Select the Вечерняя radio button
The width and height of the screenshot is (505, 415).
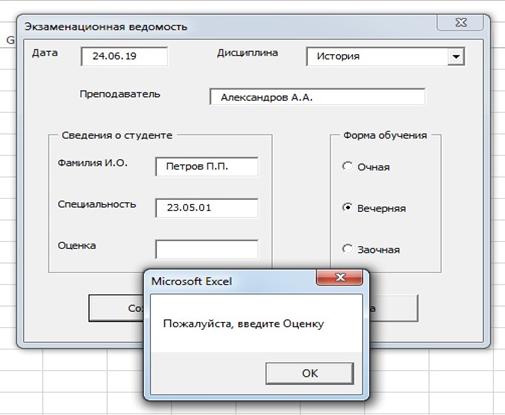(347, 208)
